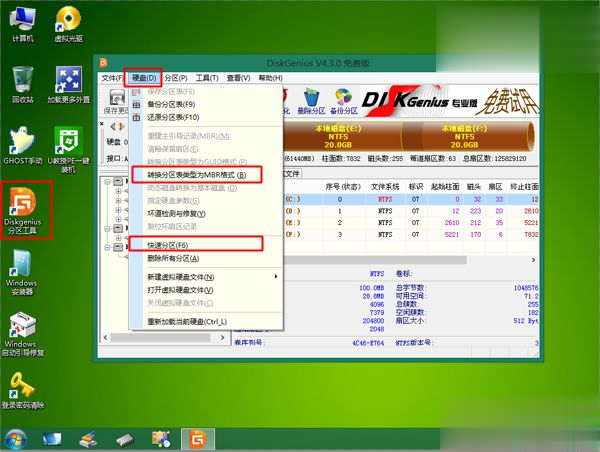Expand the first partition under the first disk
This screenshot has width=600, height=452.
(118, 191)
